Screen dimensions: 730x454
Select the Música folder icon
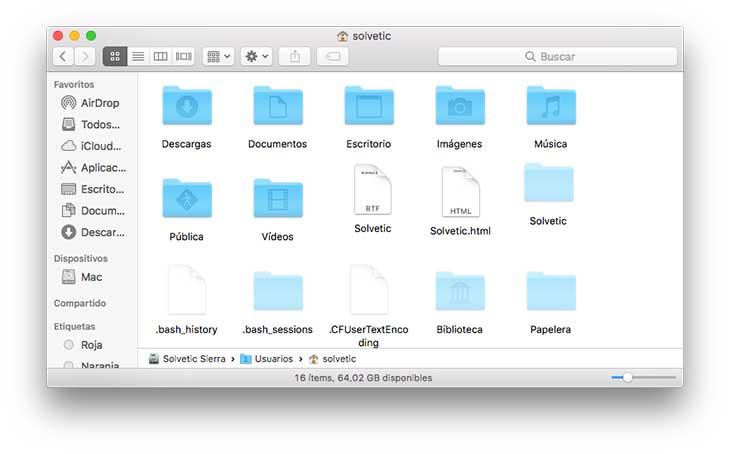tap(551, 106)
